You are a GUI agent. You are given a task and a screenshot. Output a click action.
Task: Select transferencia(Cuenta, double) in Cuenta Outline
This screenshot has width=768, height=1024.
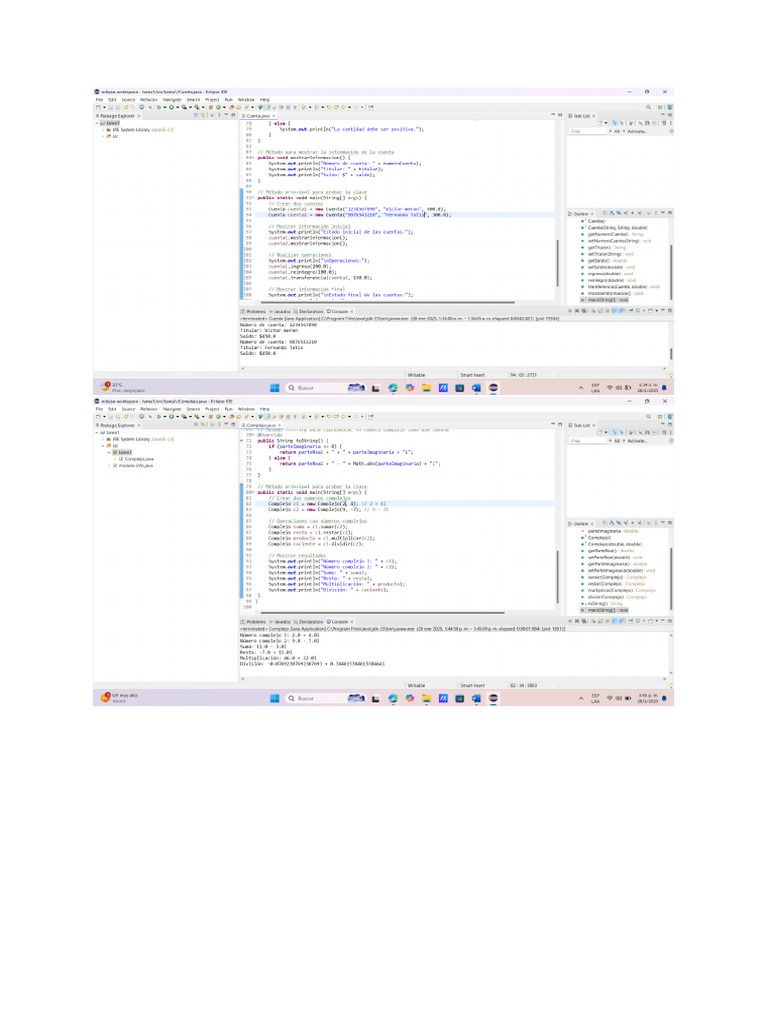[620, 287]
